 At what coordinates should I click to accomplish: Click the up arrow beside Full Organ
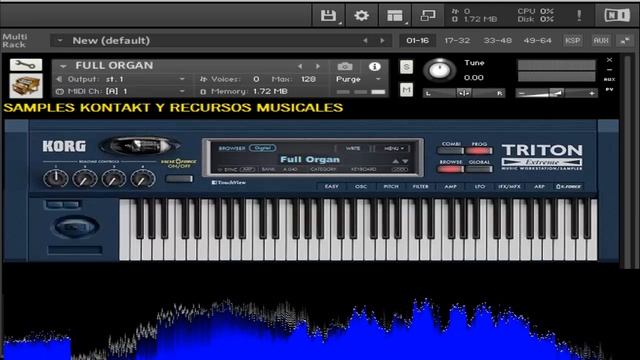[395, 161]
